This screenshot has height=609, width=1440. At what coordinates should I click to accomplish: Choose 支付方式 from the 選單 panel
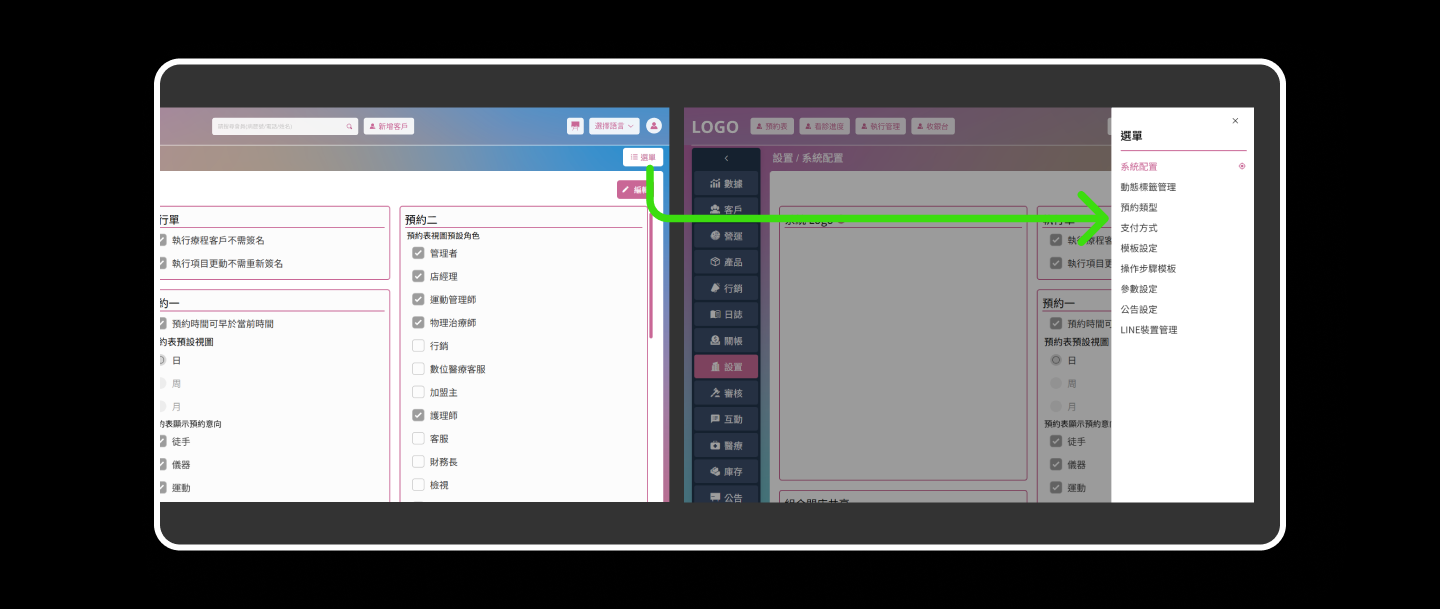click(1139, 228)
